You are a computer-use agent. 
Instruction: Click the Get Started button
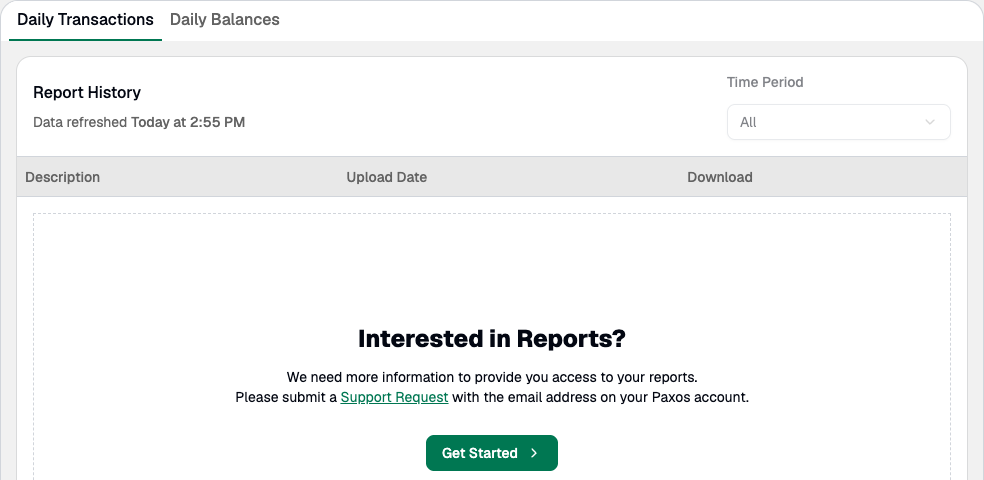pyautogui.click(x=491, y=453)
